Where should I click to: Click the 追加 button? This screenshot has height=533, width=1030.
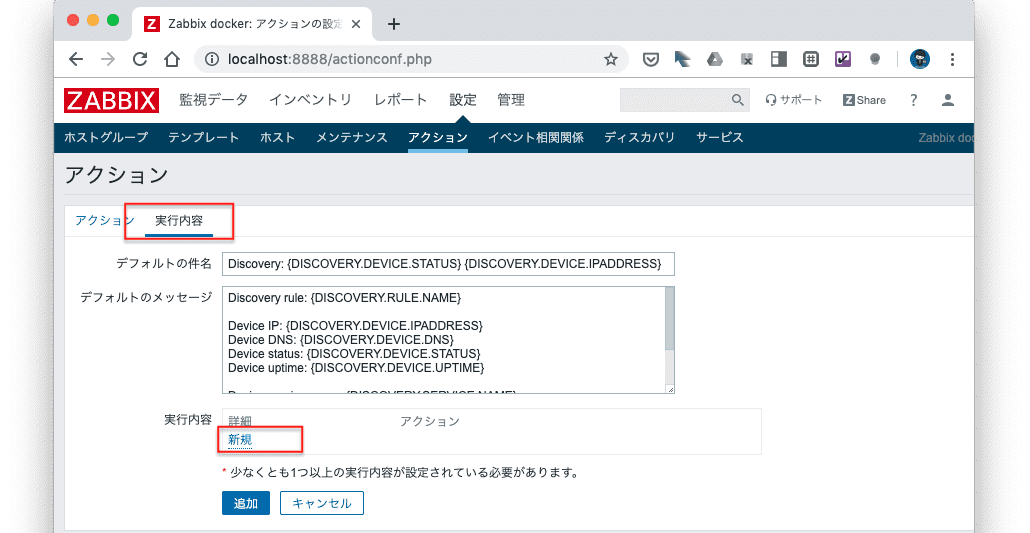click(x=246, y=503)
